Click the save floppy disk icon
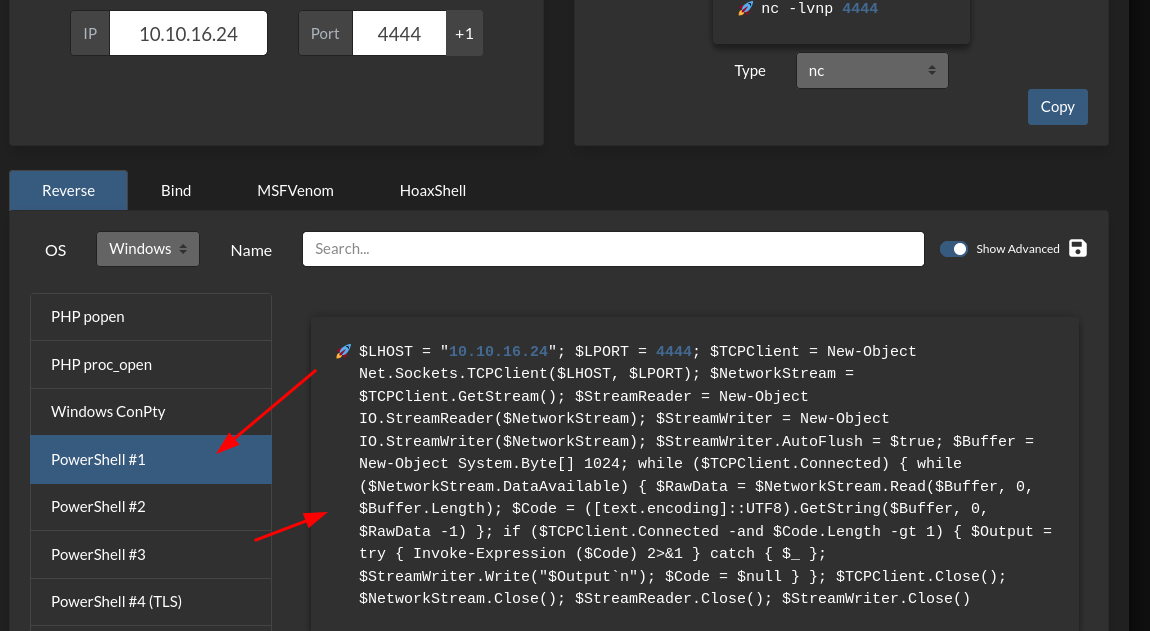The image size is (1150, 631). pyautogui.click(x=1077, y=249)
